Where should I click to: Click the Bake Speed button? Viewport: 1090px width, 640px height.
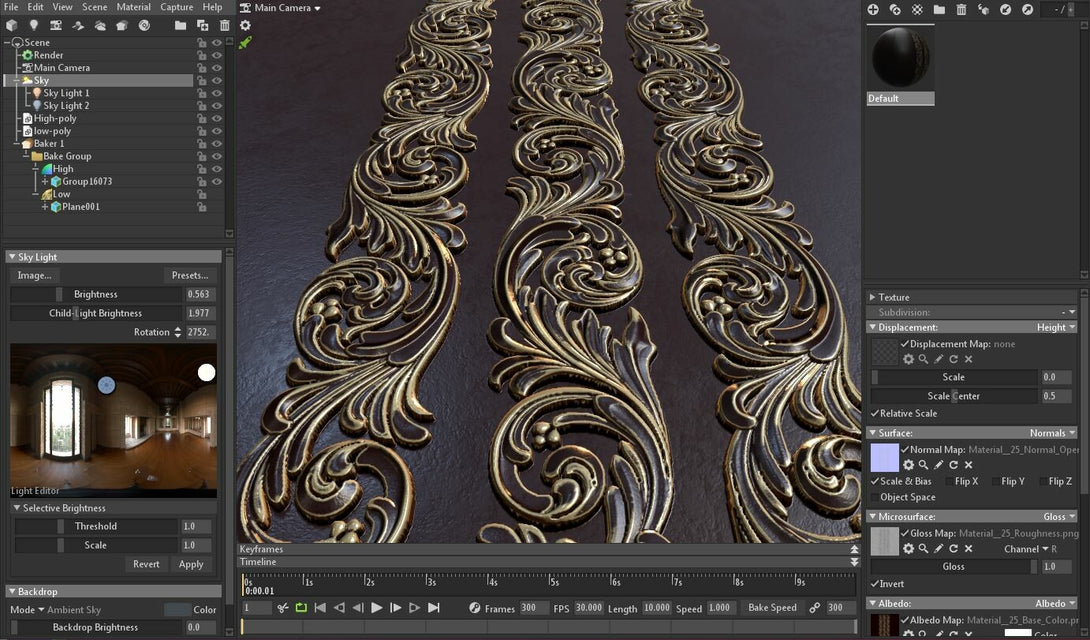click(772, 607)
